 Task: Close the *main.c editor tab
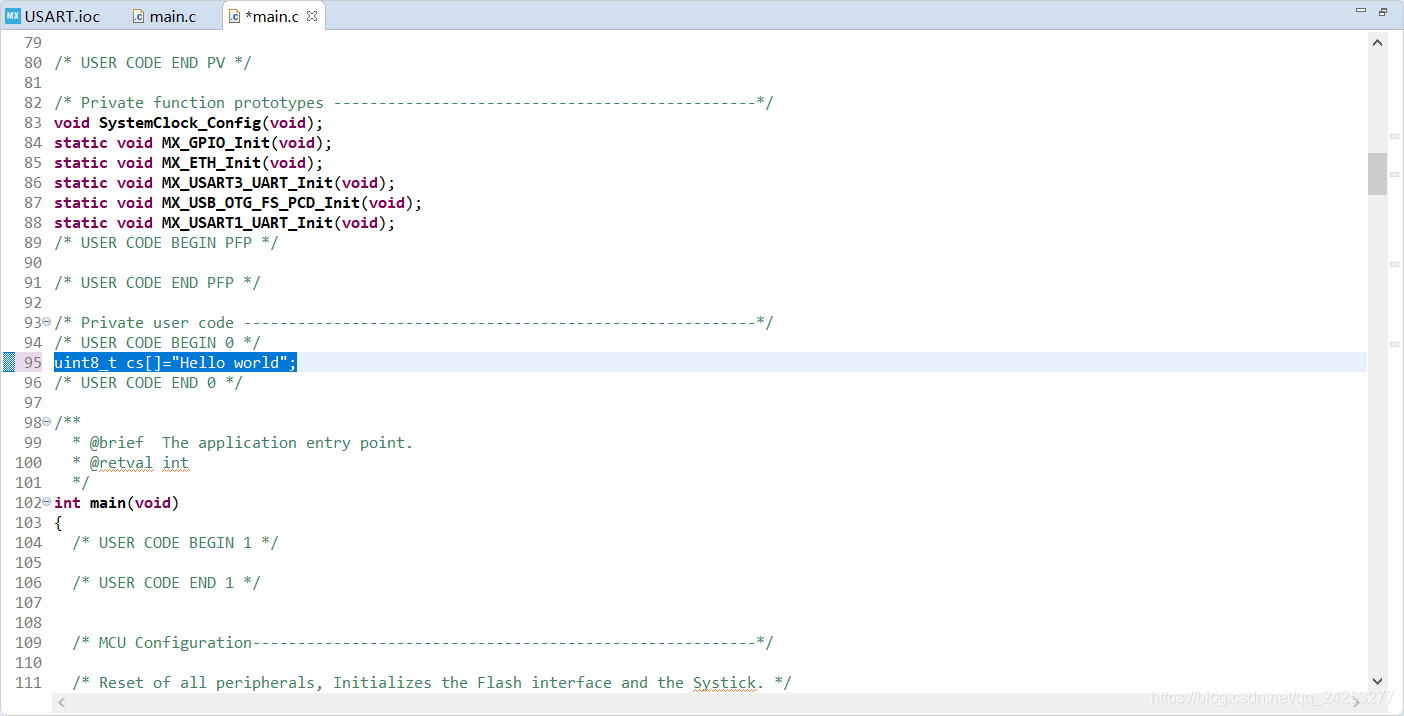tap(312, 16)
